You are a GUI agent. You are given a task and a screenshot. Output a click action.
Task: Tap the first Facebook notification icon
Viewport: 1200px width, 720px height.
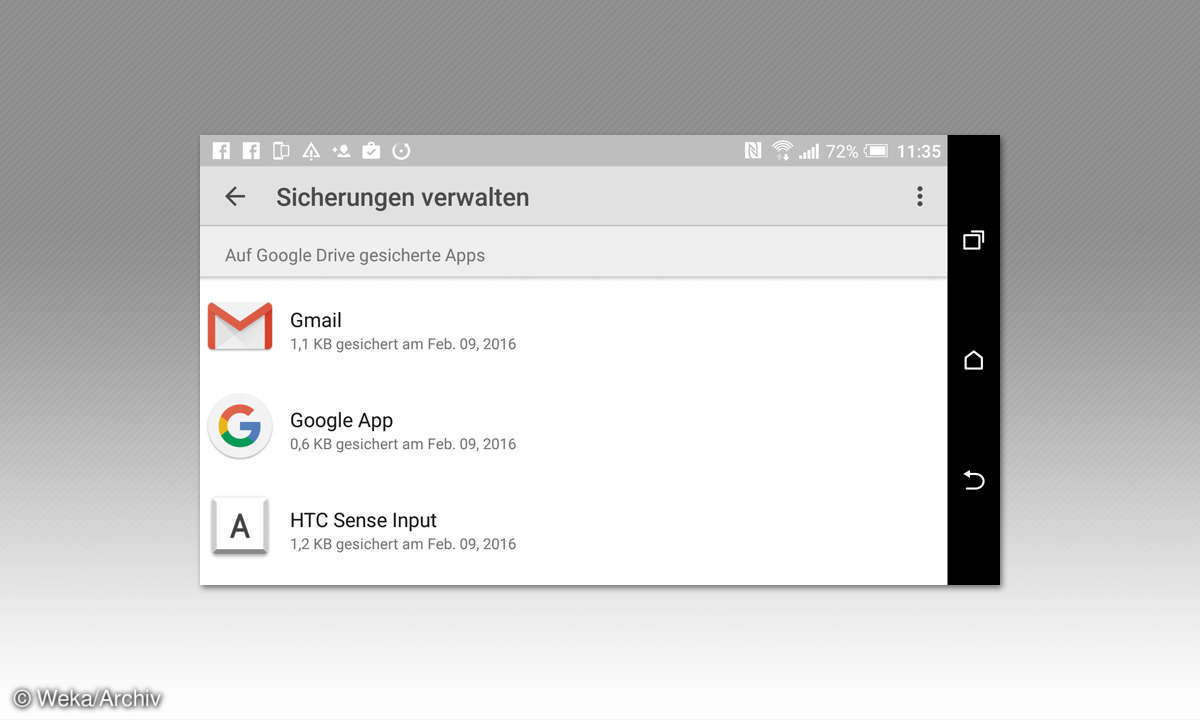pyautogui.click(x=221, y=151)
